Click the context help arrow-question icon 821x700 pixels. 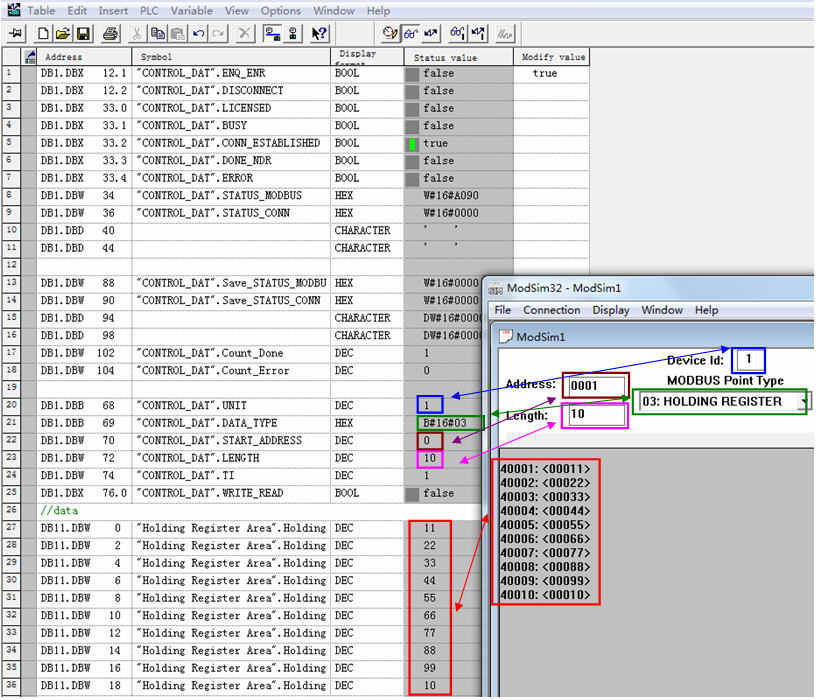click(x=318, y=34)
